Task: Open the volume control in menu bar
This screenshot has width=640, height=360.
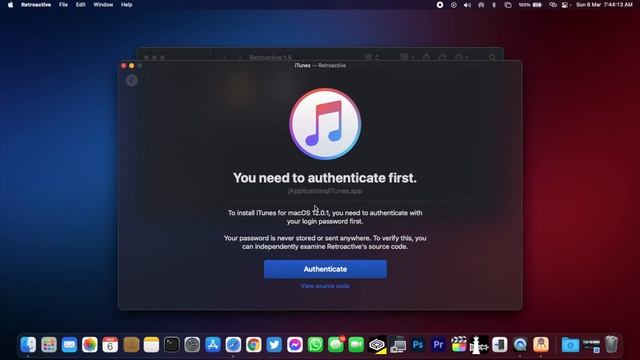Action: (x=467, y=5)
